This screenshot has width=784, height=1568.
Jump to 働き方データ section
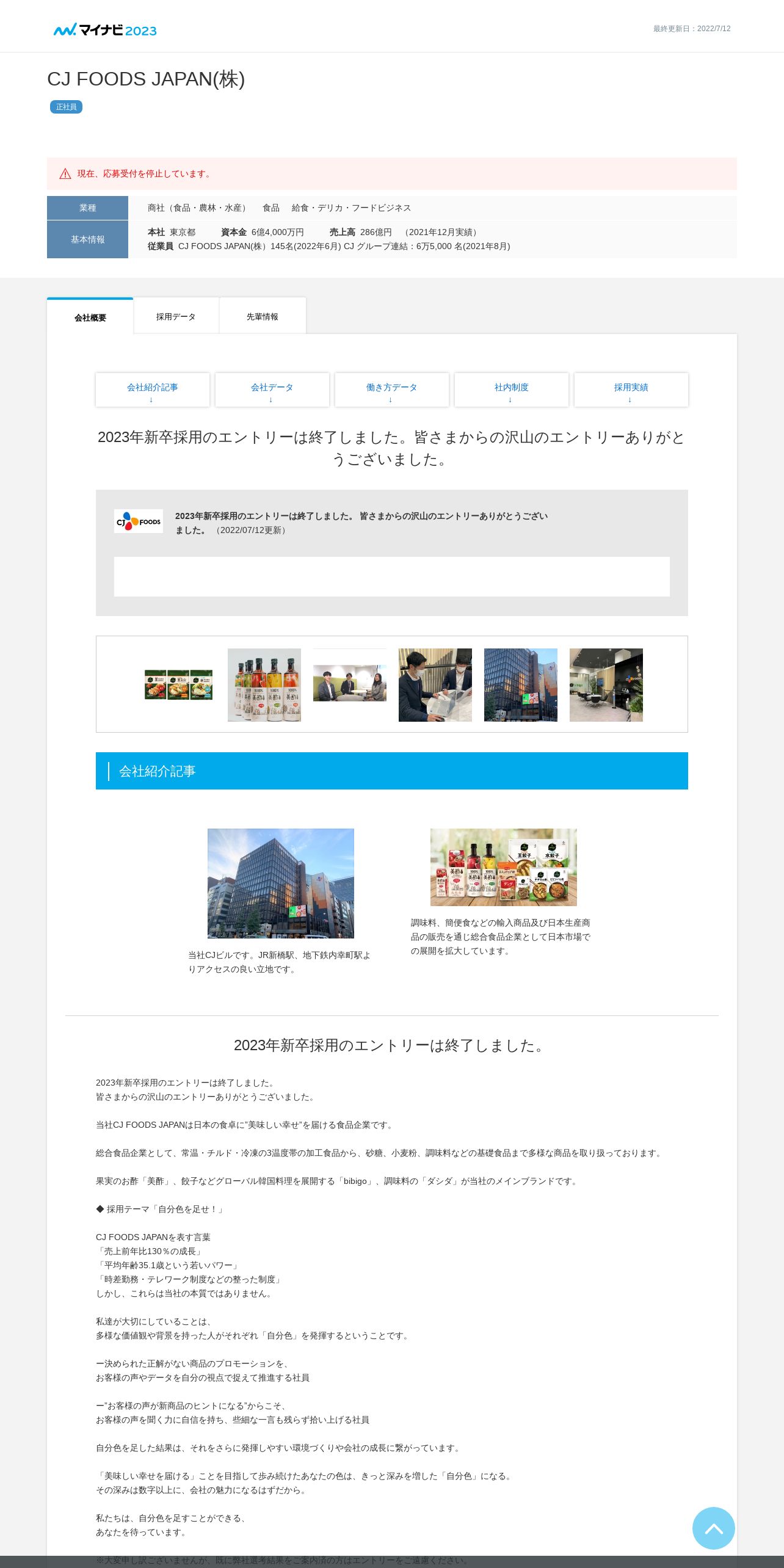pyautogui.click(x=392, y=390)
